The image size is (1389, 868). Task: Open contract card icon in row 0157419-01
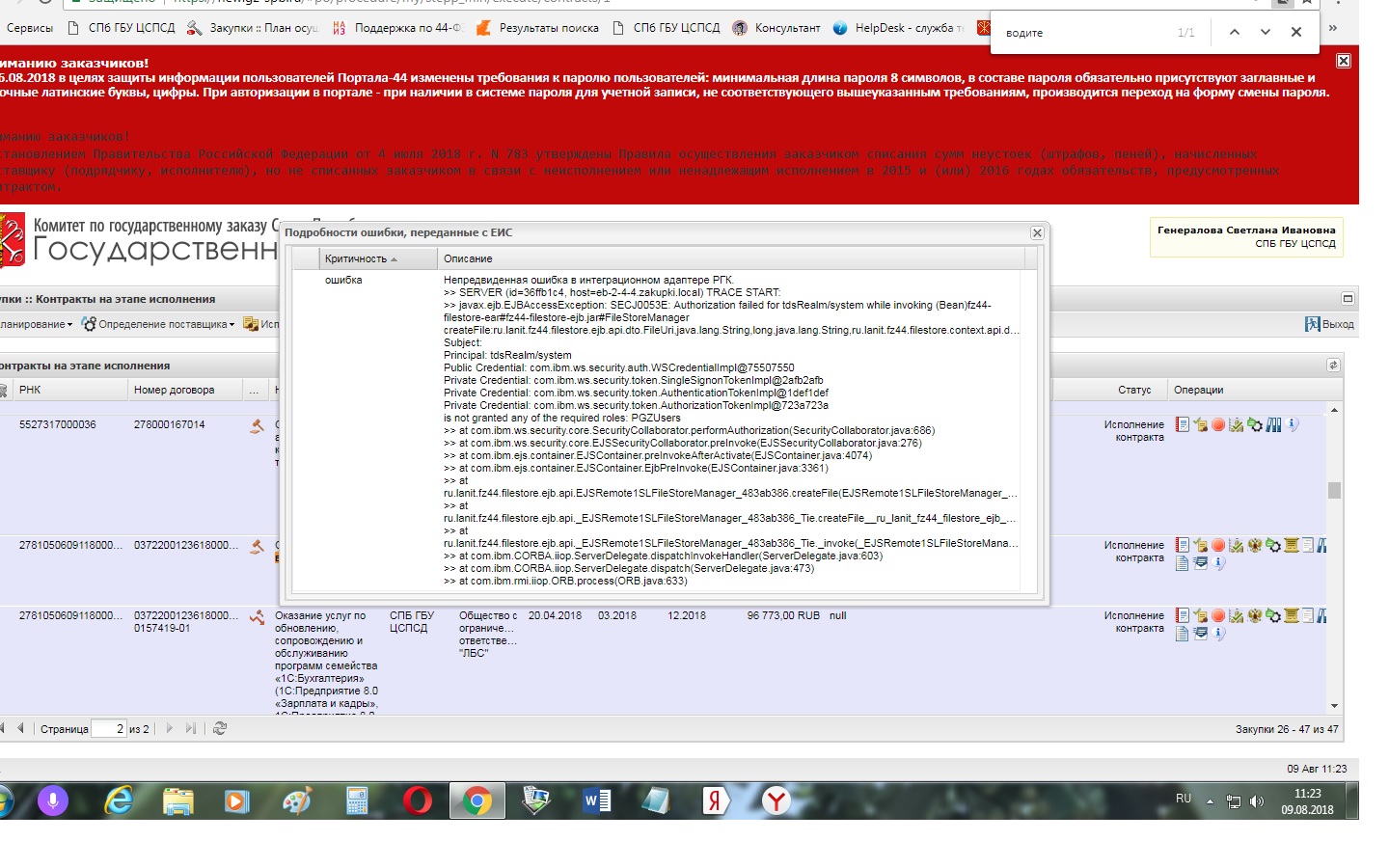click(1182, 615)
